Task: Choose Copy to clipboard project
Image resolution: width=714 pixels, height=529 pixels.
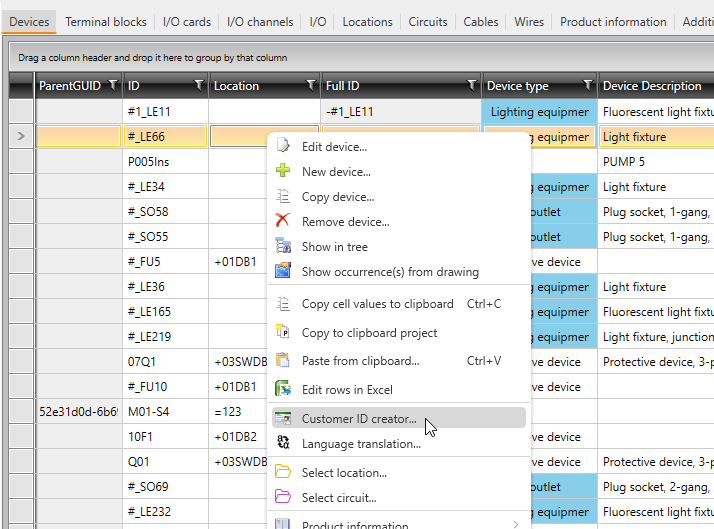Action: (369, 332)
